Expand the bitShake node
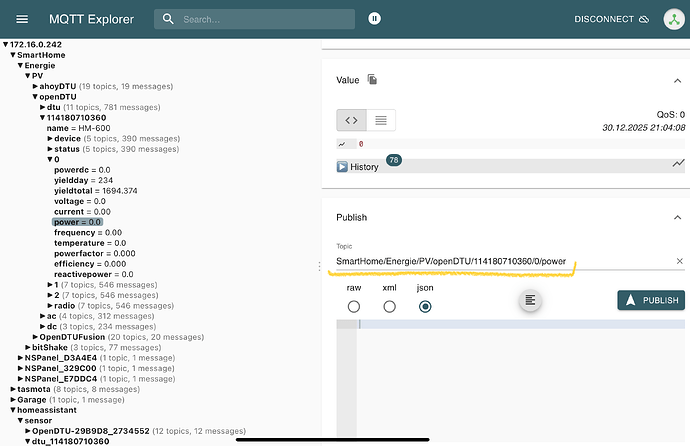 (x=28, y=347)
